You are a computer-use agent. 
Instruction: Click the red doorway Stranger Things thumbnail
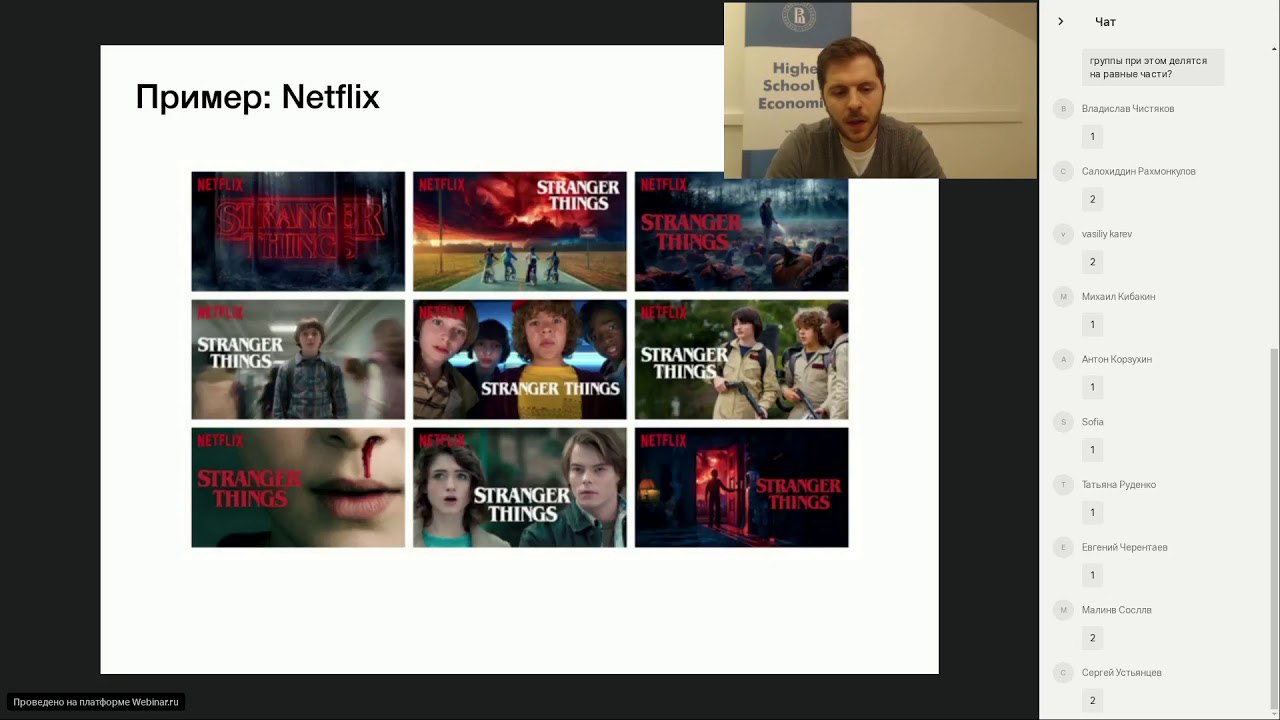[741, 487]
